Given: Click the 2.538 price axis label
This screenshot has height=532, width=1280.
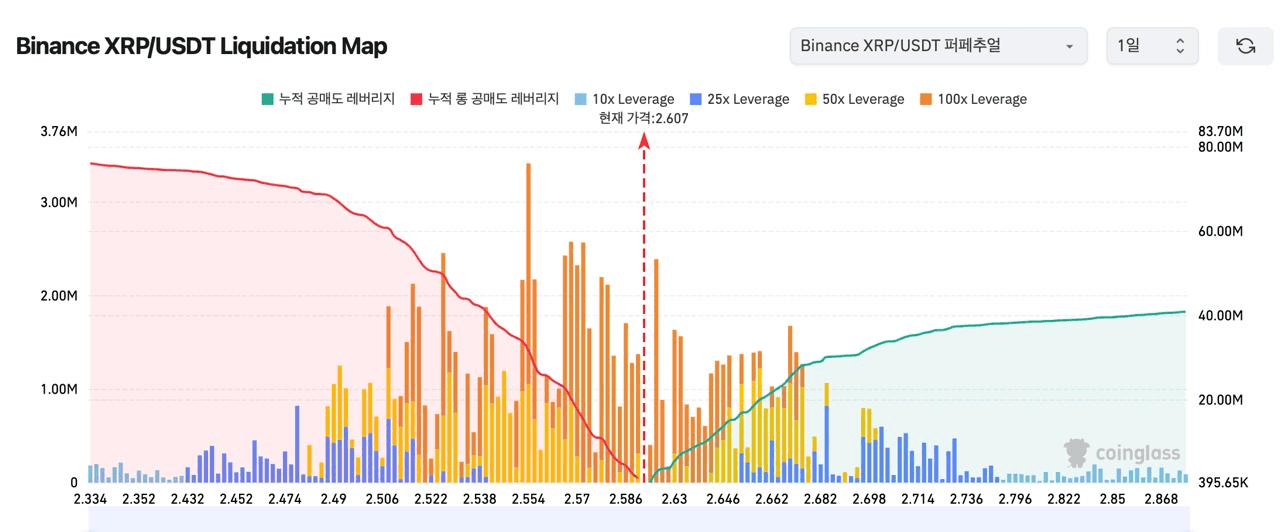Looking at the screenshot, I should [x=480, y=499].
